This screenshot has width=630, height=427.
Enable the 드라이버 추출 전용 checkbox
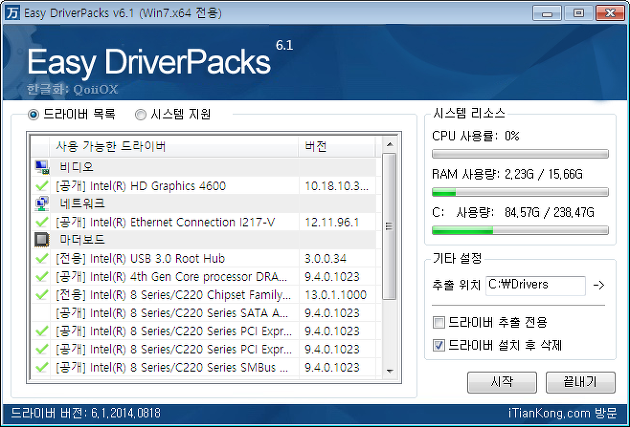[x=439, y=322]
